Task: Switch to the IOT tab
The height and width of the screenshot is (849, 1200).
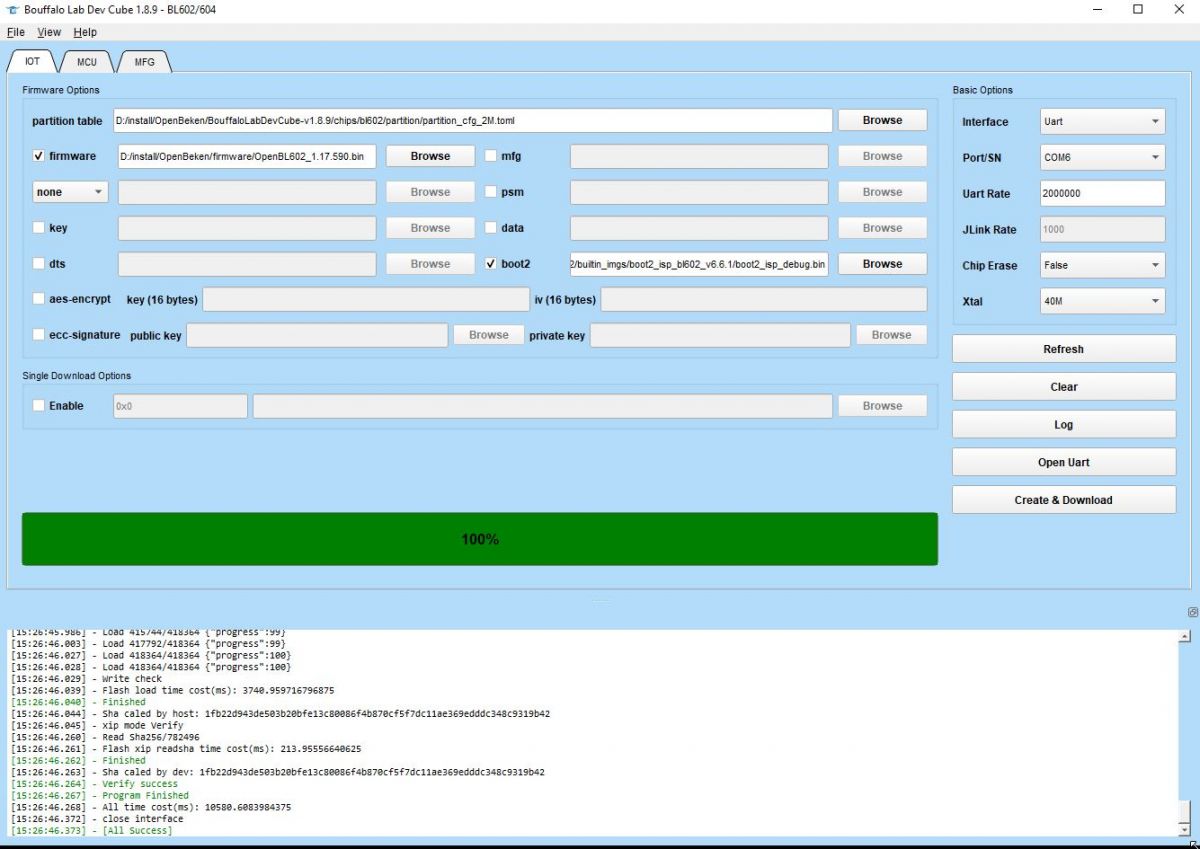Action: click(33, 61)
